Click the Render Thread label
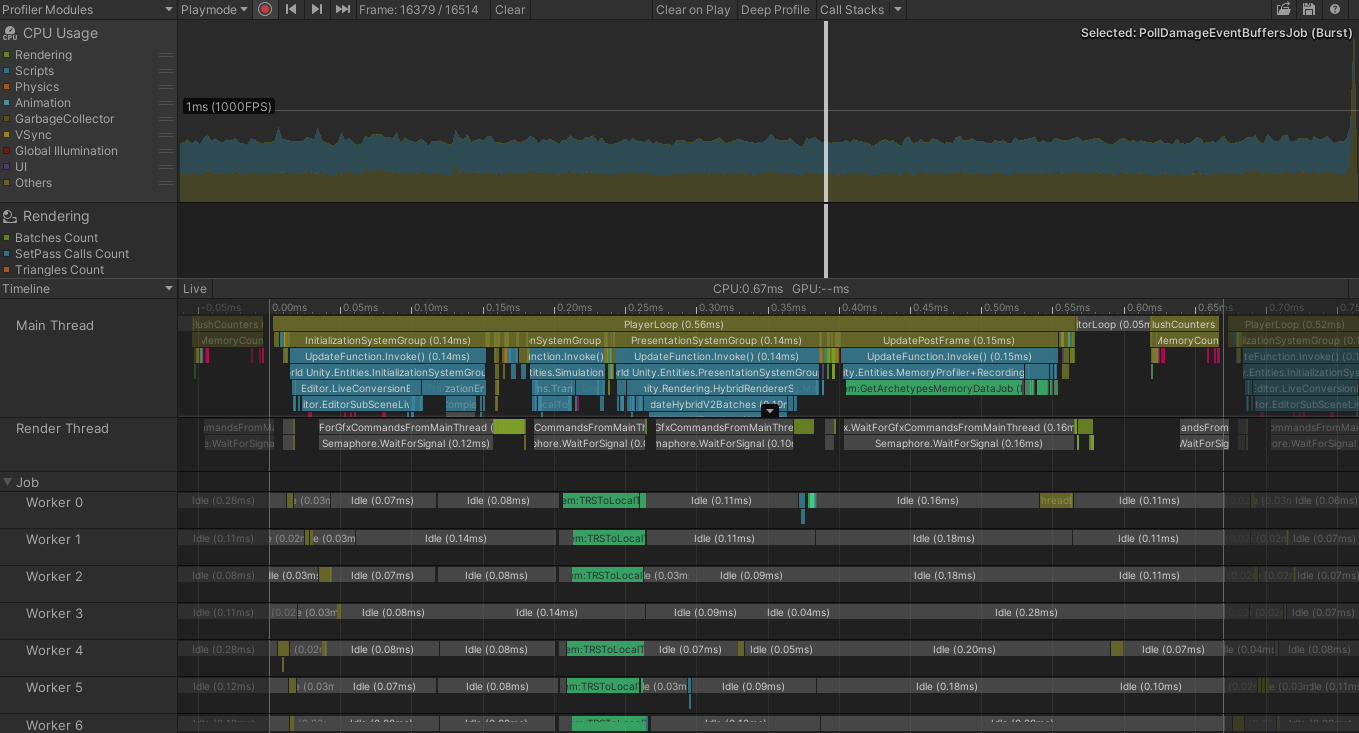Image resolution: width=1359 pixels, height=733 pixels. tap(62, 429)
